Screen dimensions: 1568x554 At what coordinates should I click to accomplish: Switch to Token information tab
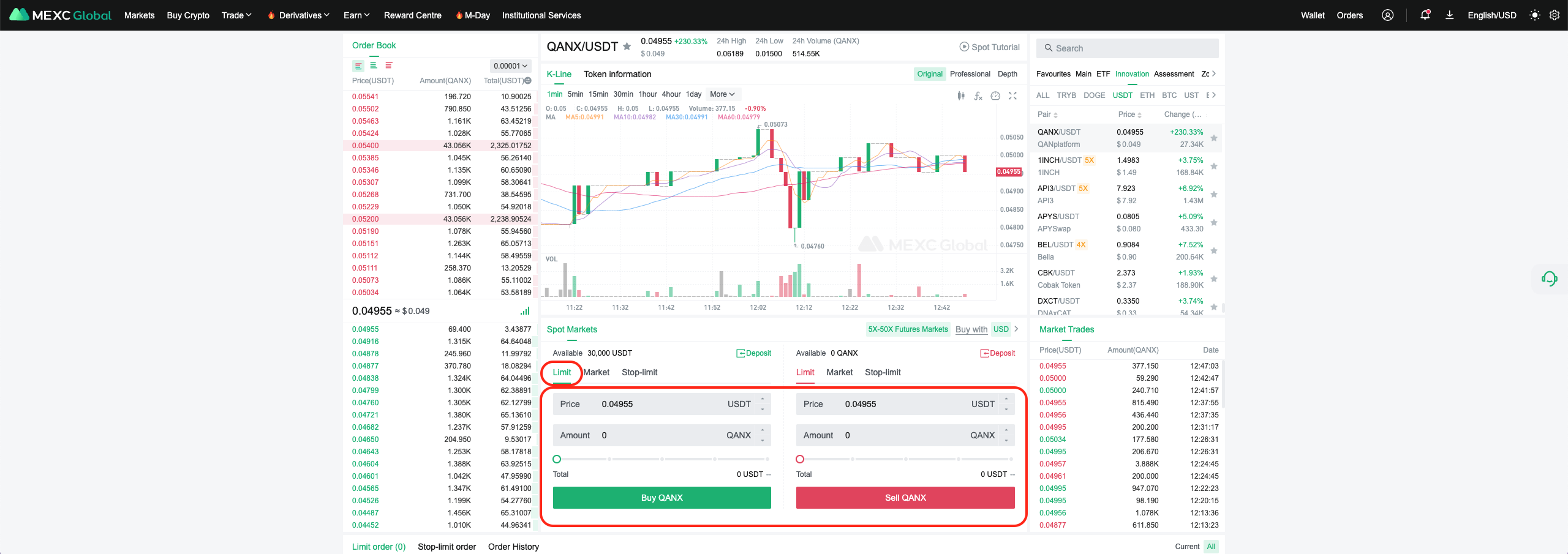coord(617,74)
